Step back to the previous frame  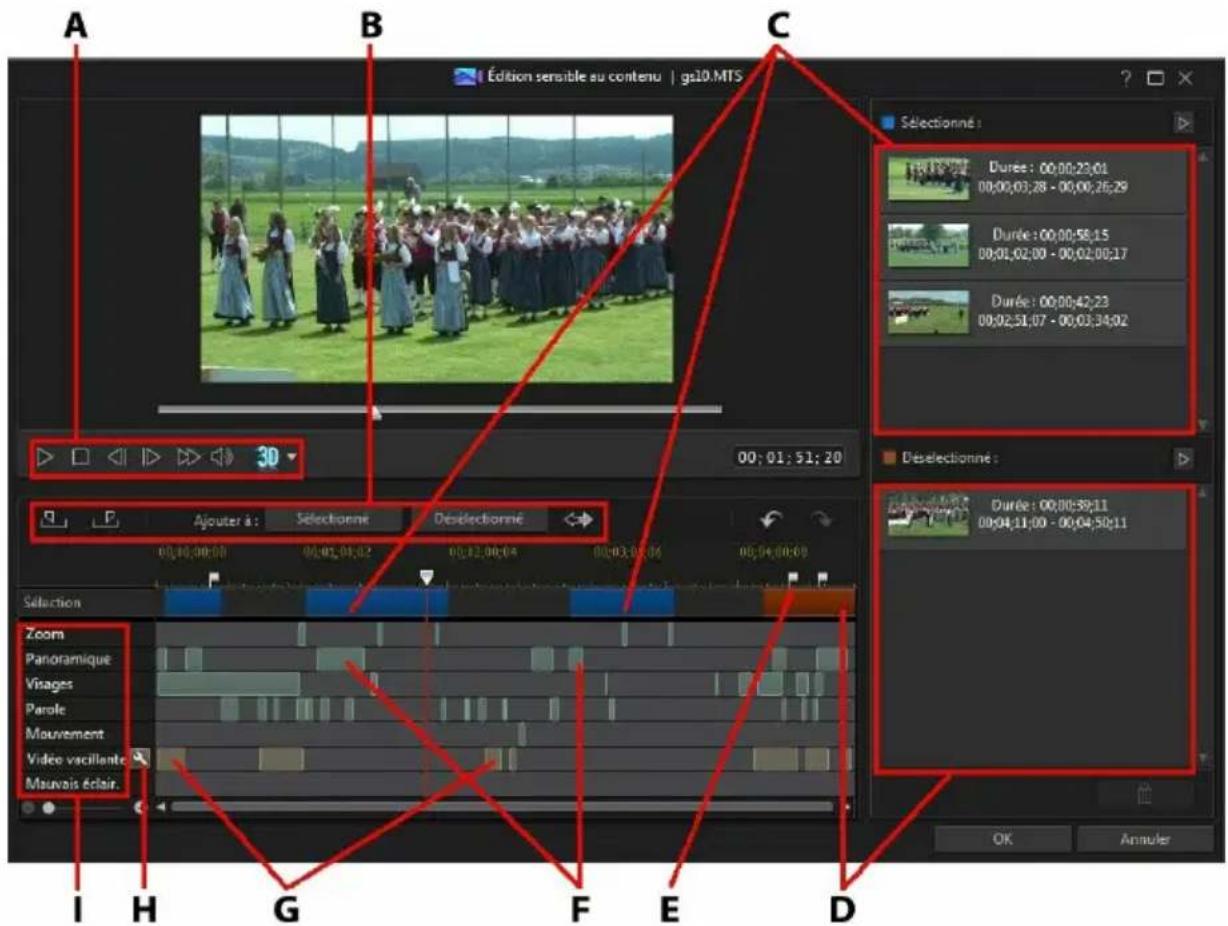click(116, 458)
